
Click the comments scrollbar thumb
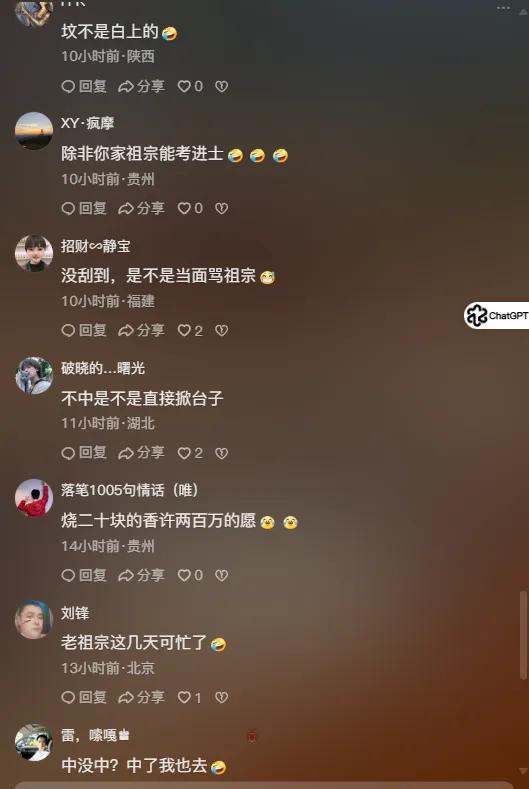523,635
